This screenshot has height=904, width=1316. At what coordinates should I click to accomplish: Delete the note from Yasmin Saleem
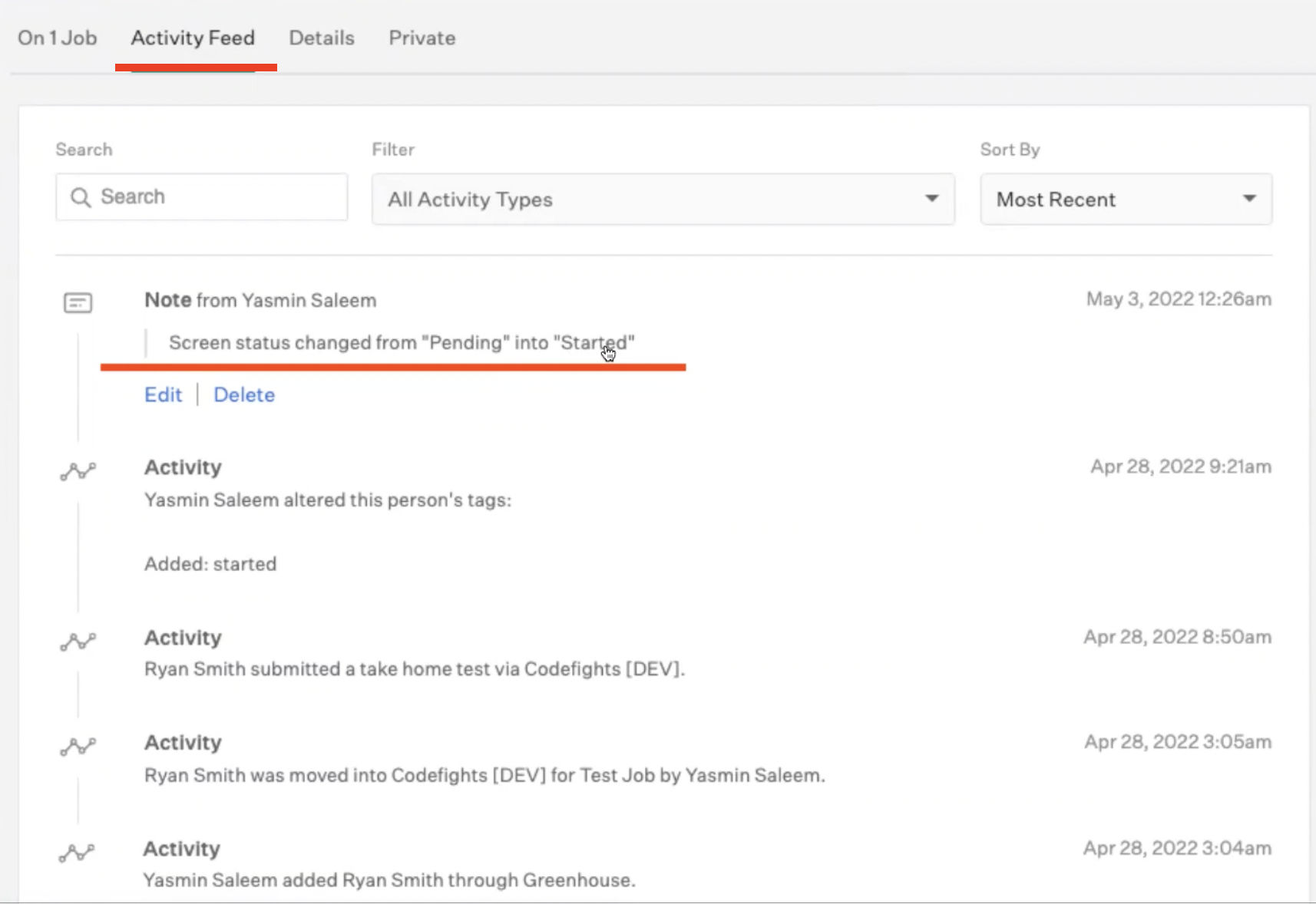[244, 394]
